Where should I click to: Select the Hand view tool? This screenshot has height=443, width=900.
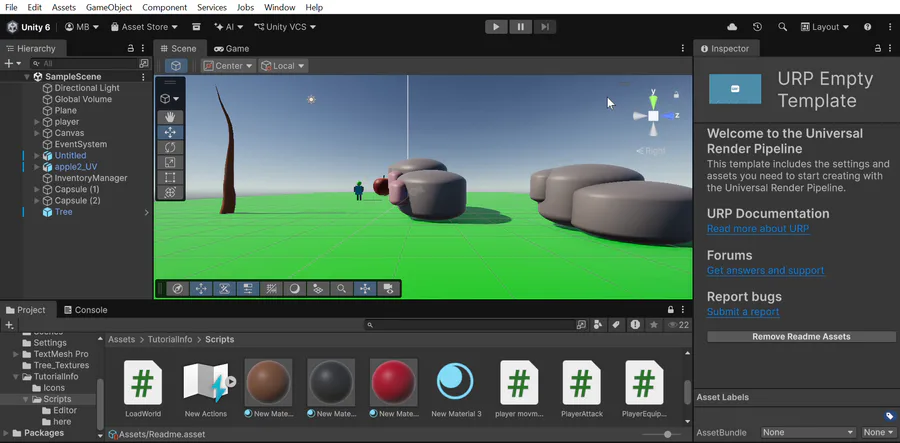170,117
